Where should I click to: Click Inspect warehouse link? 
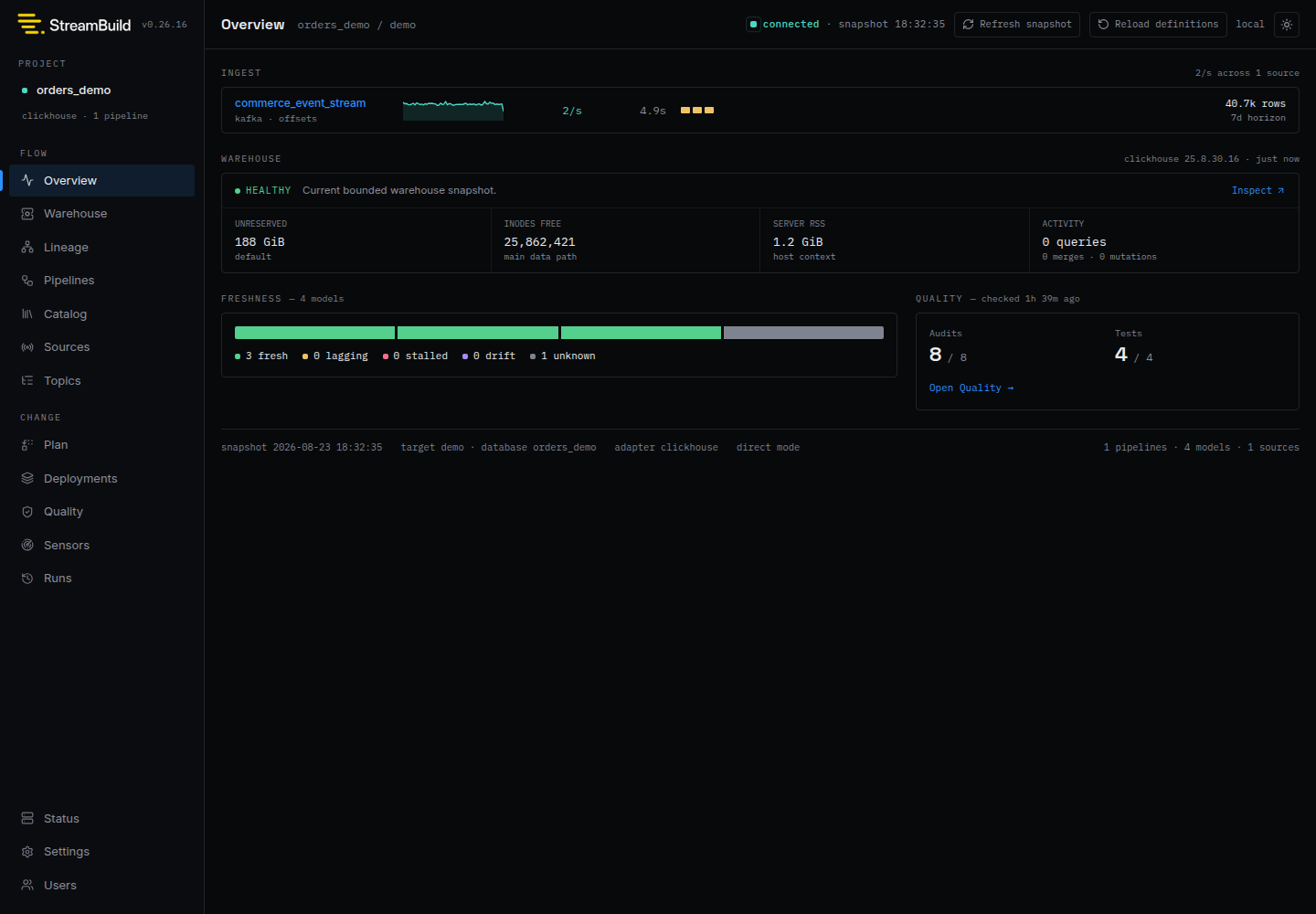[x=1258, y=191]
